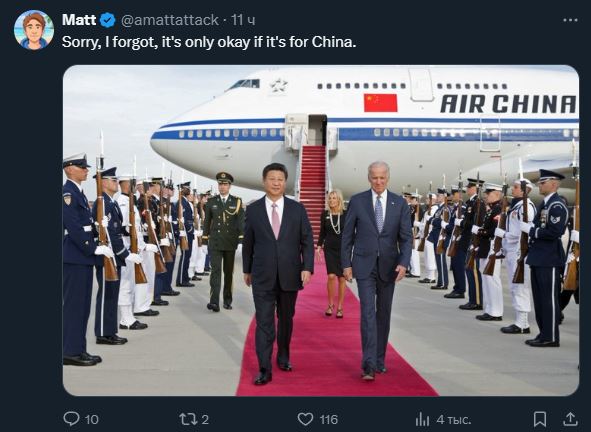Click AIR CHINA lettering in the photo
The height and width of the screenshot is (432, 591).
(508, 104)
